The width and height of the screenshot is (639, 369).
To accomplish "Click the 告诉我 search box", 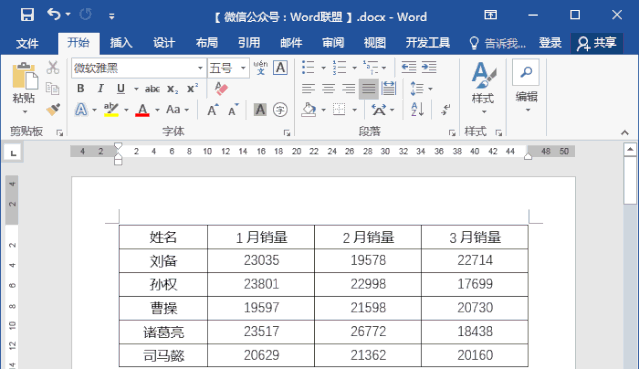I will (x=497, y=43).
